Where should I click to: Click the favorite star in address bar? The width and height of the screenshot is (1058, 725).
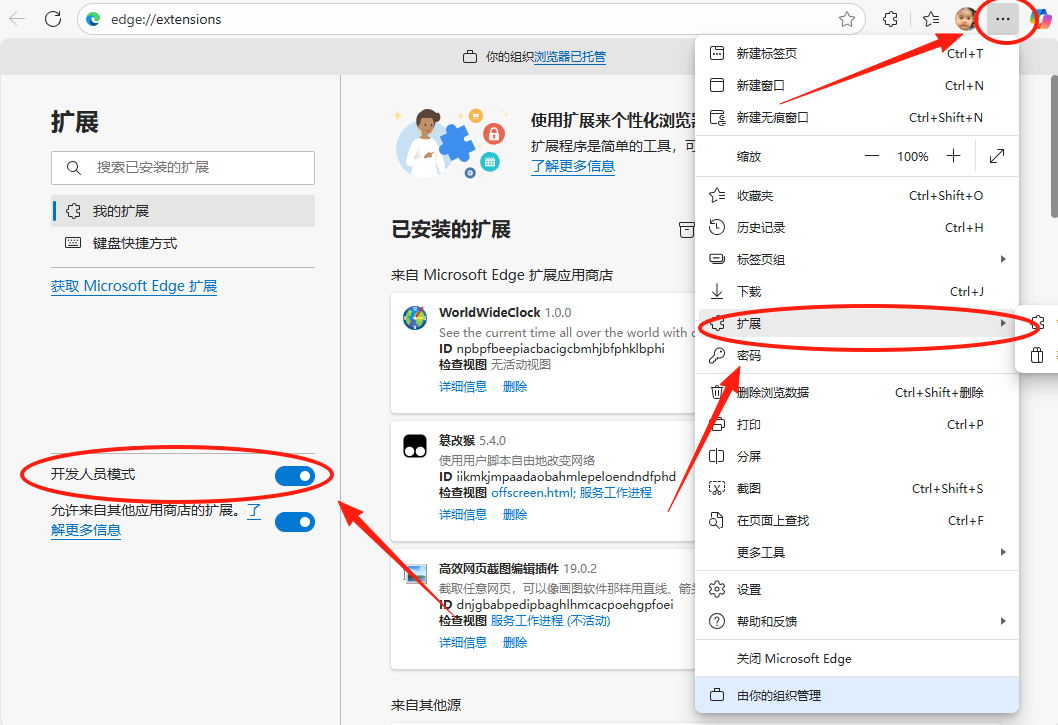[846, 19]
